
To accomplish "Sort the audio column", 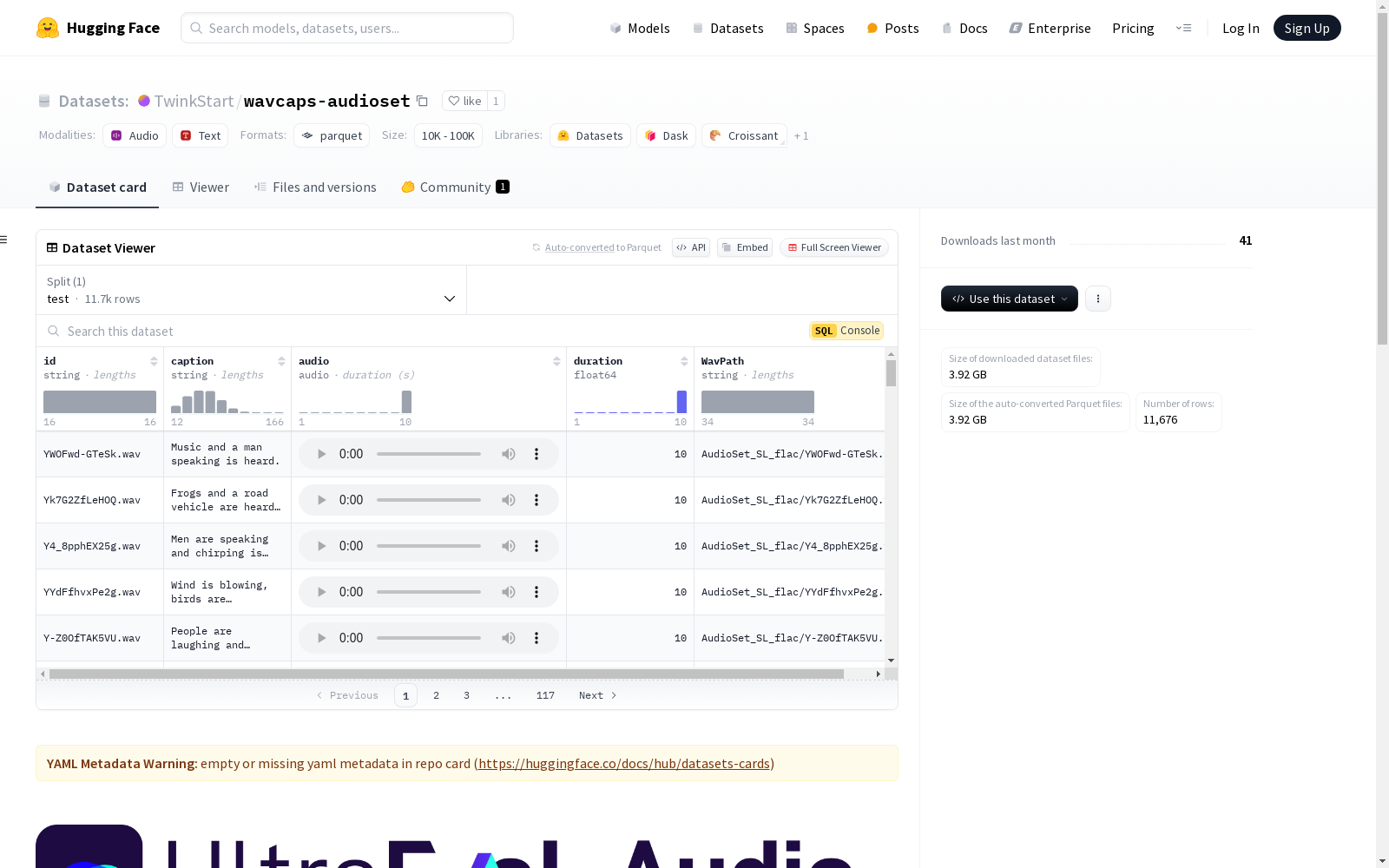I will pos(556,361).
